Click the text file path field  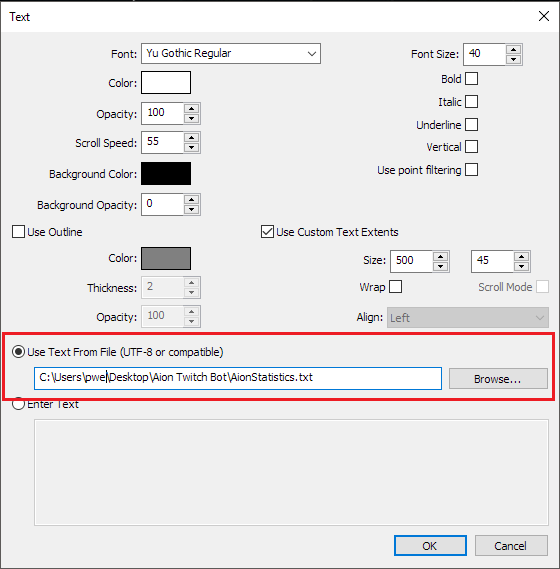238,378
